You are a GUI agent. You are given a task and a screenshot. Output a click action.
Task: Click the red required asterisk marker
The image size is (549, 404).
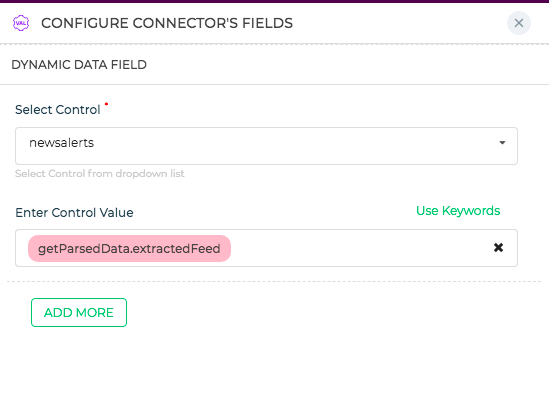pos(106,104)
